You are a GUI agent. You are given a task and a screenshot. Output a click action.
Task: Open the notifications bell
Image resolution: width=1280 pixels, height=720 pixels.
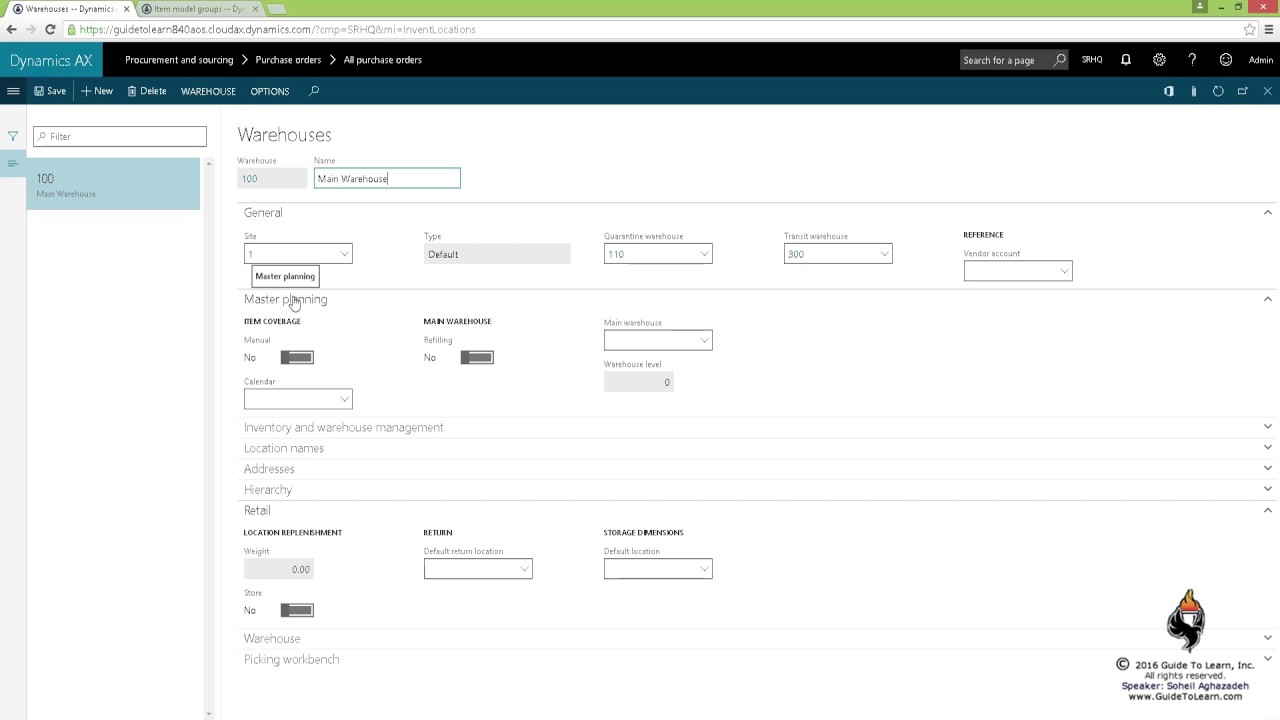coord(1126,60)
